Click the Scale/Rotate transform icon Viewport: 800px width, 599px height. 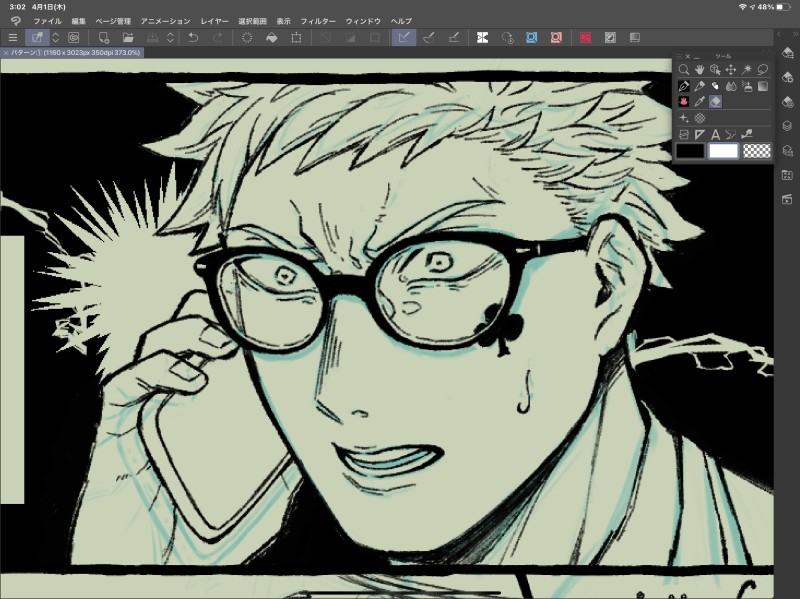click(x=296, y=38)
